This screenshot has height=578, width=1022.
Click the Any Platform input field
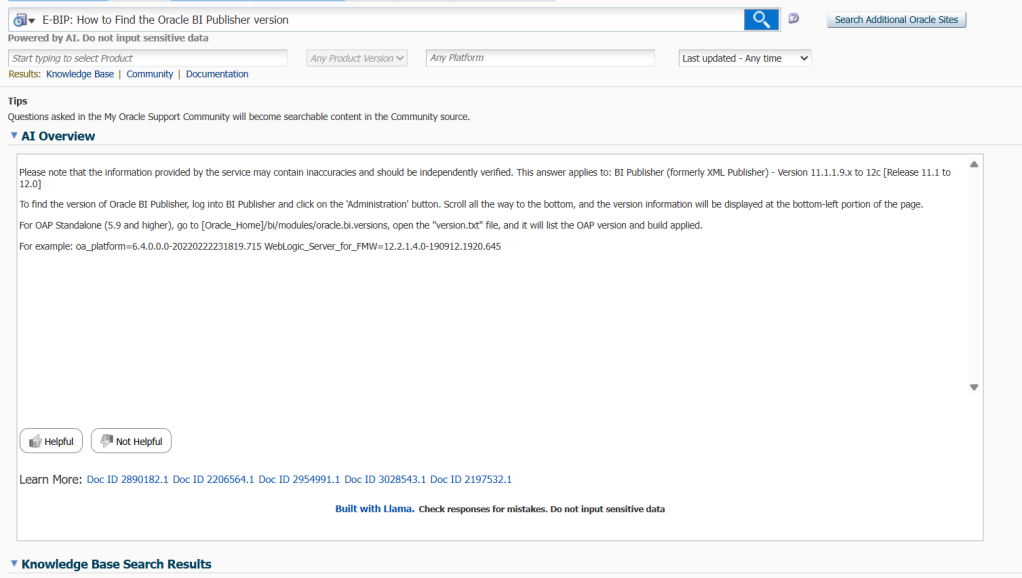coord(540,58)
